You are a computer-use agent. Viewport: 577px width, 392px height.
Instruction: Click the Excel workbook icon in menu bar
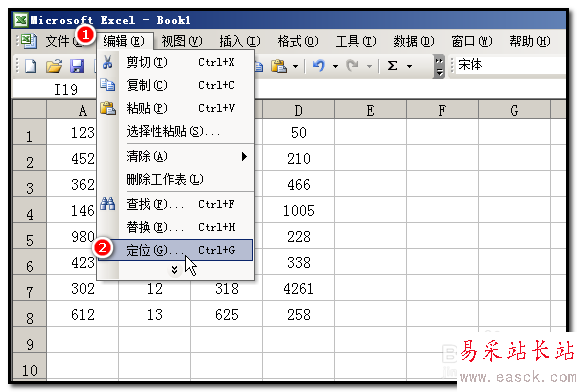pos(29,41)
